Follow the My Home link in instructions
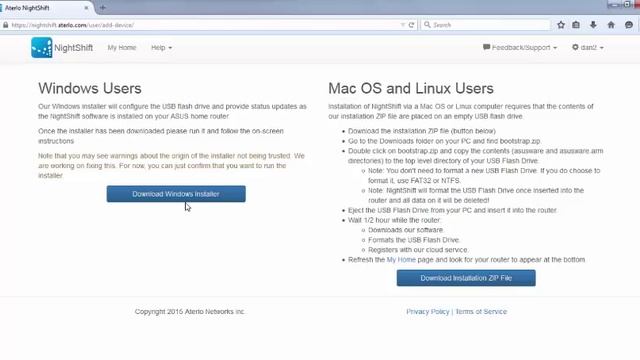Image resolution: width=640 pixels, height=360 pixels. [x=401, y=260]
